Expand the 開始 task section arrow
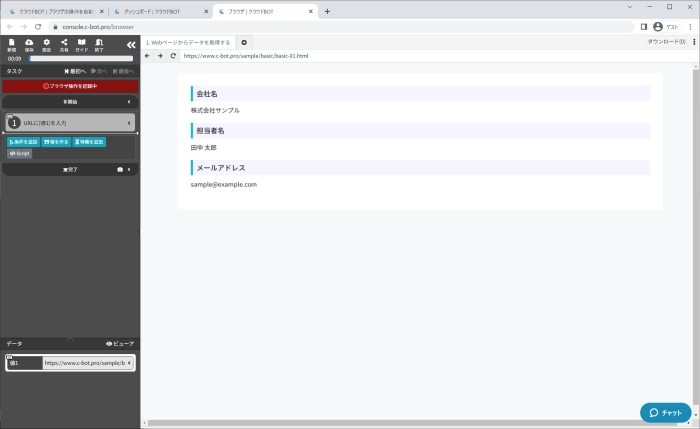700x429 pixels. (x=129, y=102)
